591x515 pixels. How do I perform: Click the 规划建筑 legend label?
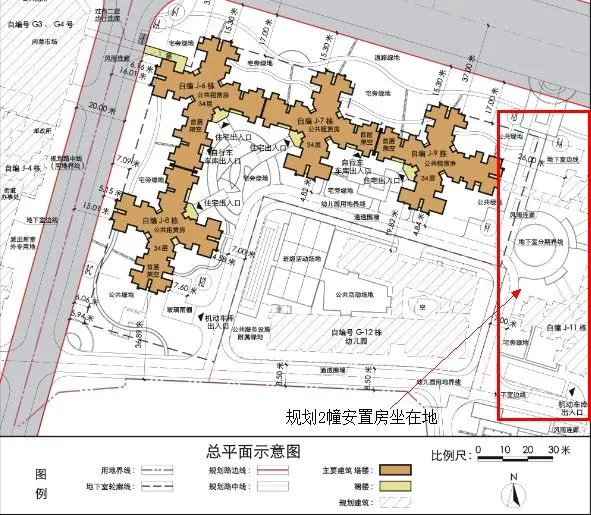tap(356, 503)
